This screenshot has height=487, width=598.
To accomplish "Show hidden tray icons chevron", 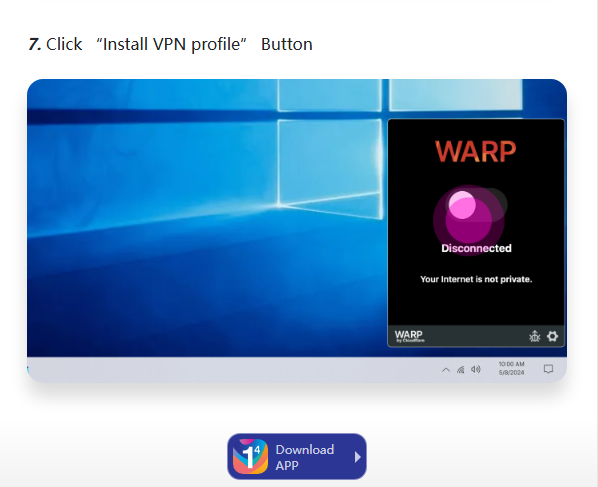I will tap(445, 370).
